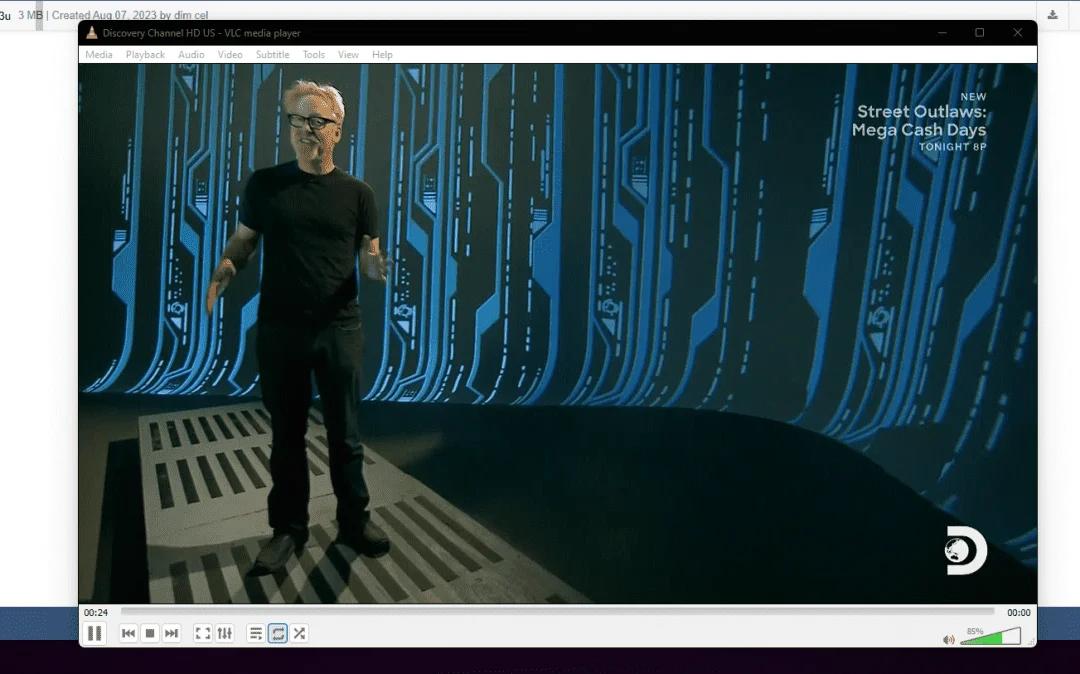
Task: Toggle shuffle random playback
Action: (300, 633)
